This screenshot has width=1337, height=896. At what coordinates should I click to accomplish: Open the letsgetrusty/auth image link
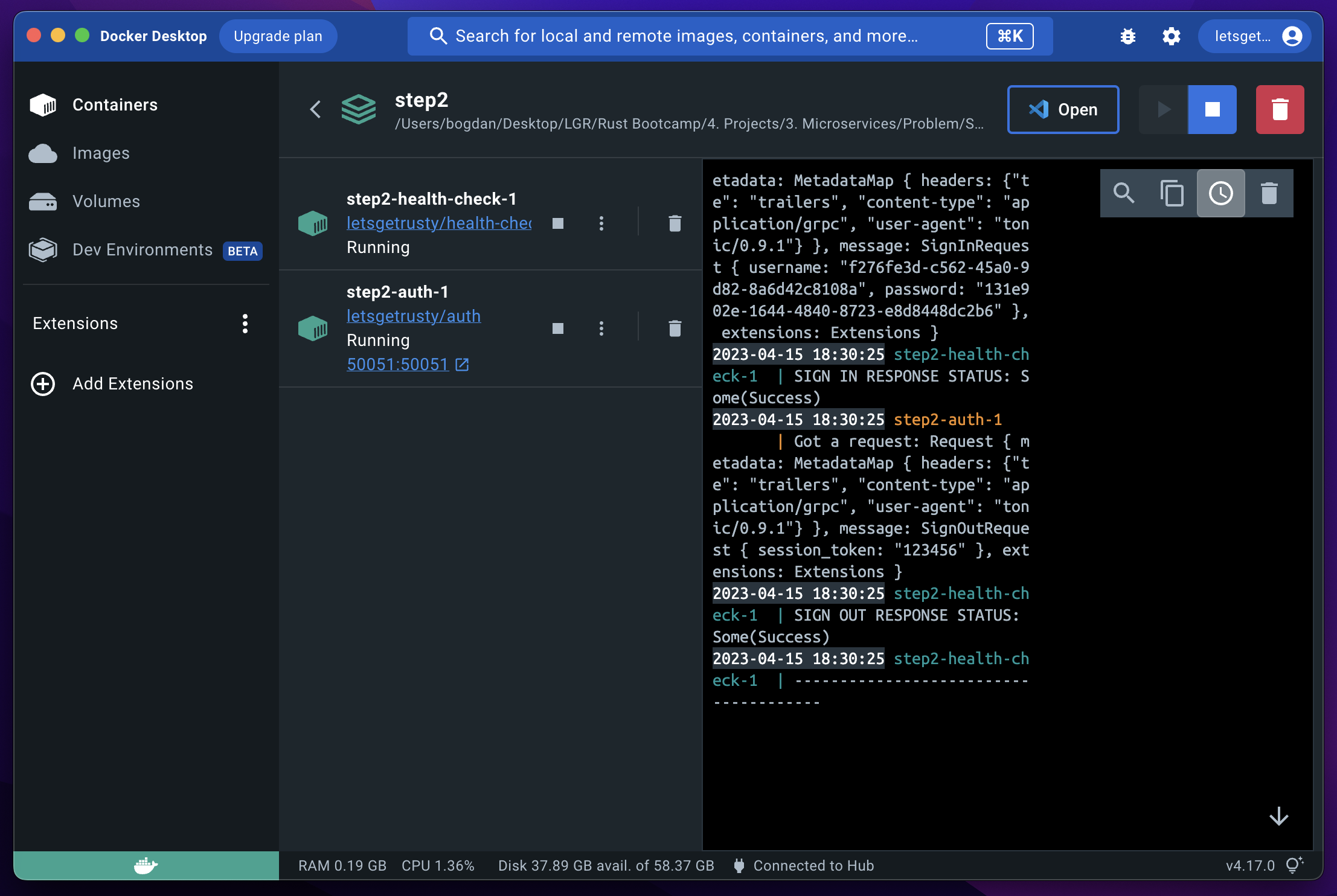pyautogui.click(x=414, y=316)
